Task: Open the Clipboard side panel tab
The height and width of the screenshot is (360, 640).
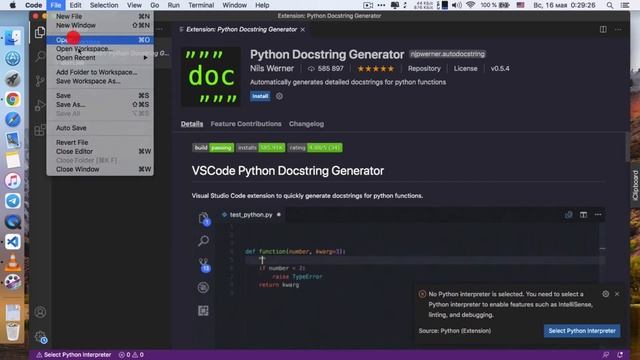Action: click(635, 185)
